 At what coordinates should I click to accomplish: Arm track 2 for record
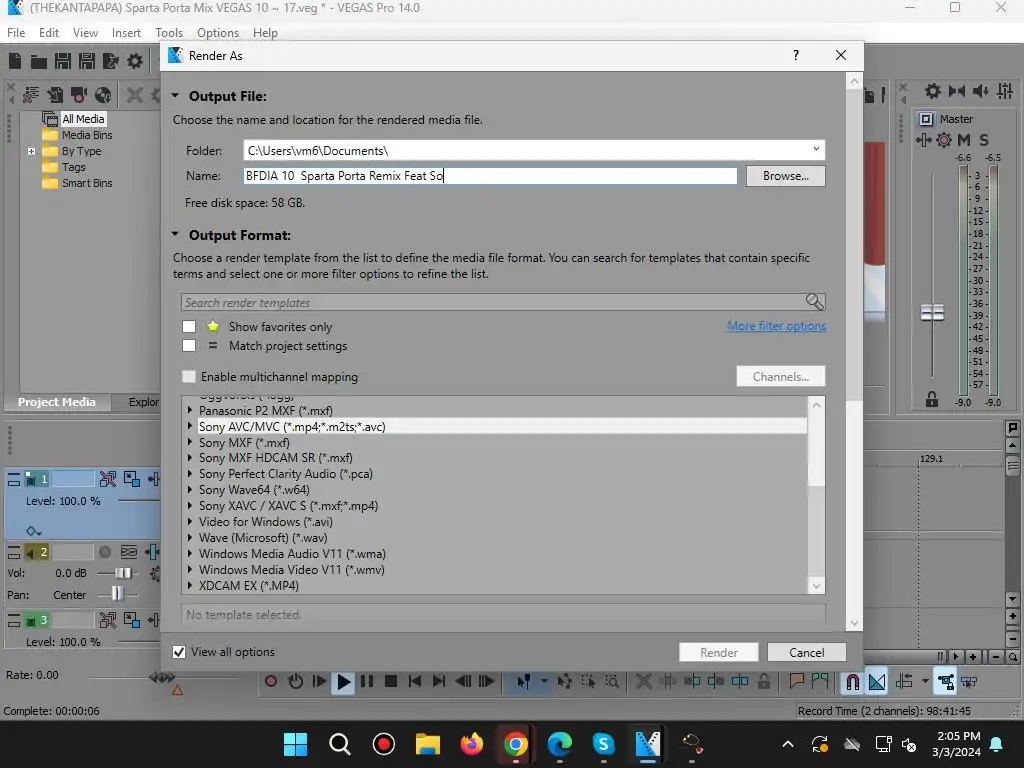(x=104, y=552)
